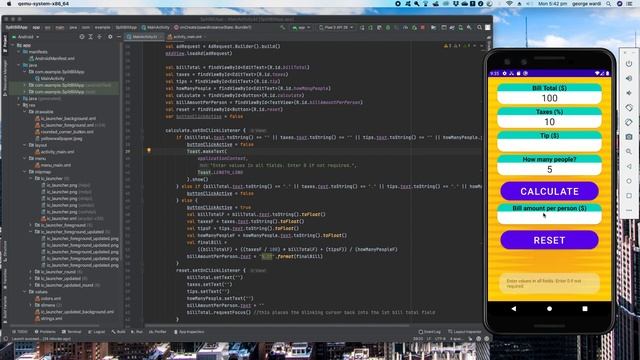The width and height of the screenshot is (640, 360).
Task: Click the Stop red square toolbar icon
Action: click(x=423, y=27)
